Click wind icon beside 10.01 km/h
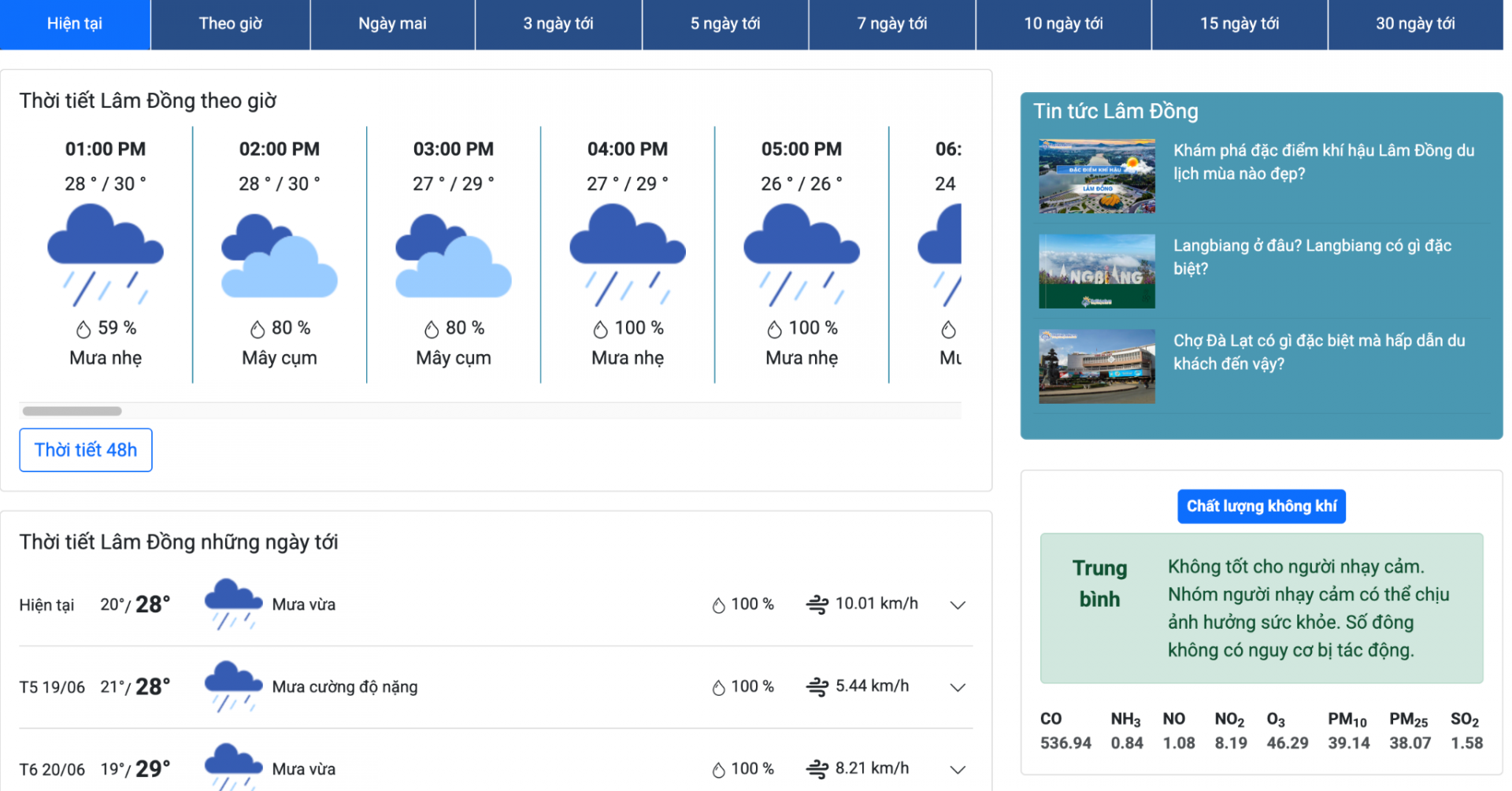Viewport: 1512px width, 791px height. (817, 604)
